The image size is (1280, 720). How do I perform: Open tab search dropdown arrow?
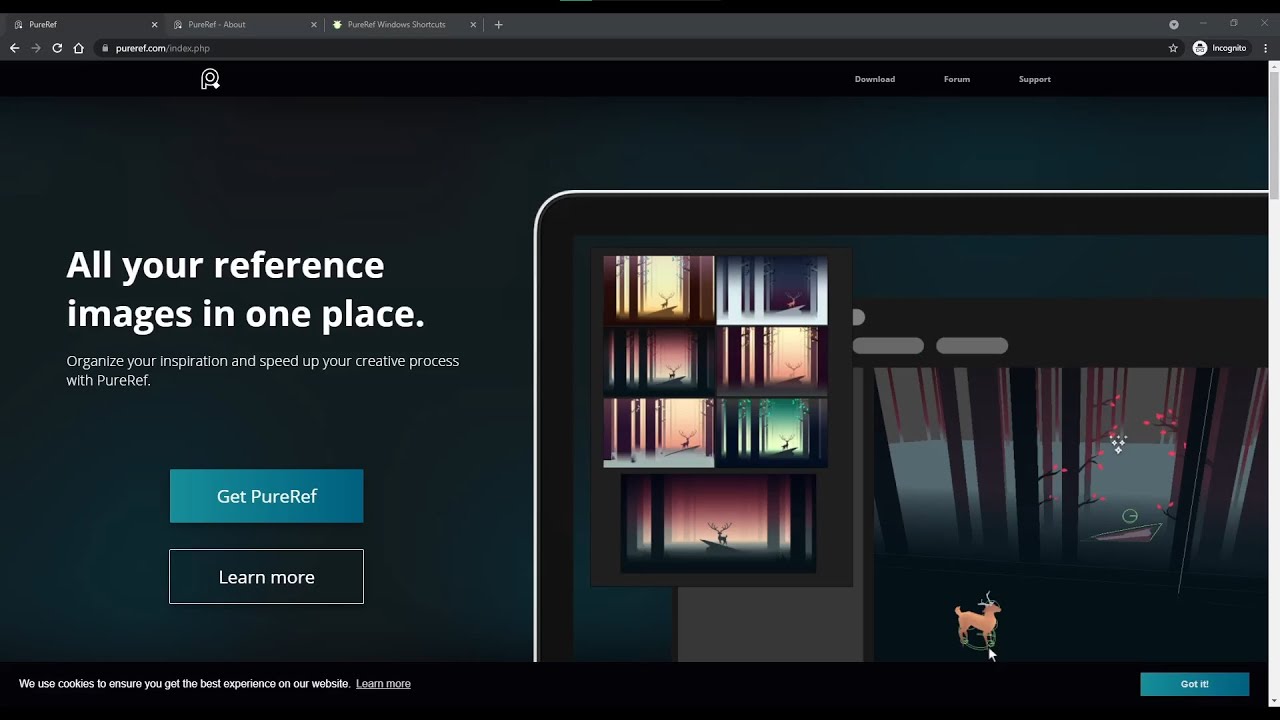tap(1174, 24)
